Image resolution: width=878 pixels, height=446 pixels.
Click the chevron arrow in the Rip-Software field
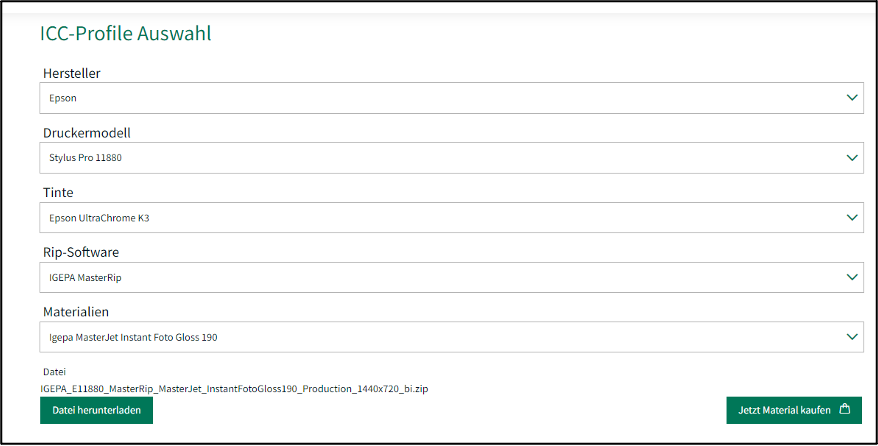pos(852,277)
